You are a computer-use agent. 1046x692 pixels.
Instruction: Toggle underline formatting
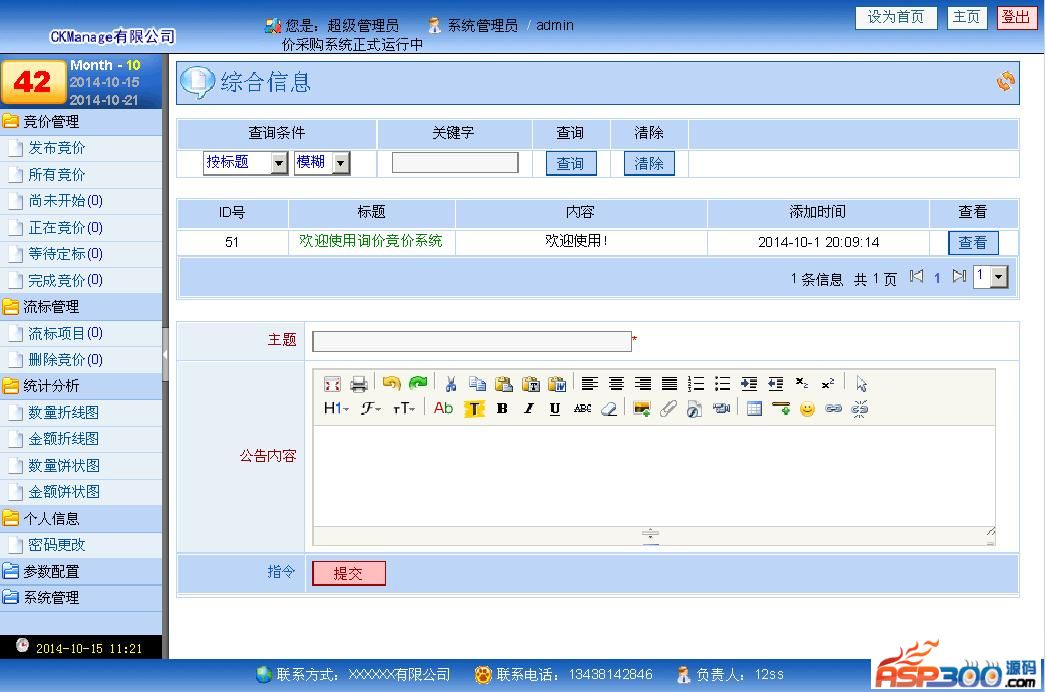pyautogui.click(x=555, y=408)
